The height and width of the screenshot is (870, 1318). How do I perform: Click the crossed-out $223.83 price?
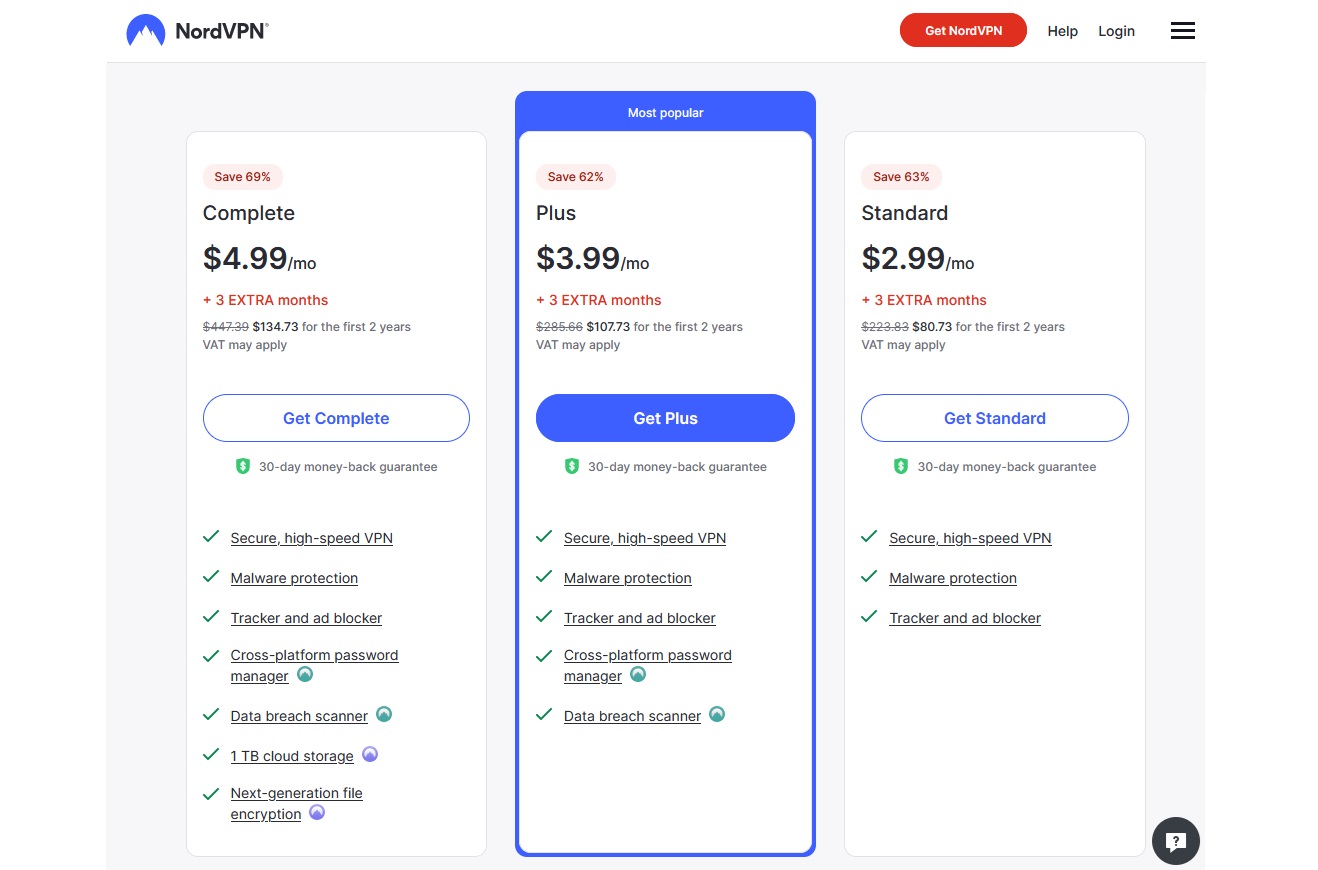(x=885, y=327)
